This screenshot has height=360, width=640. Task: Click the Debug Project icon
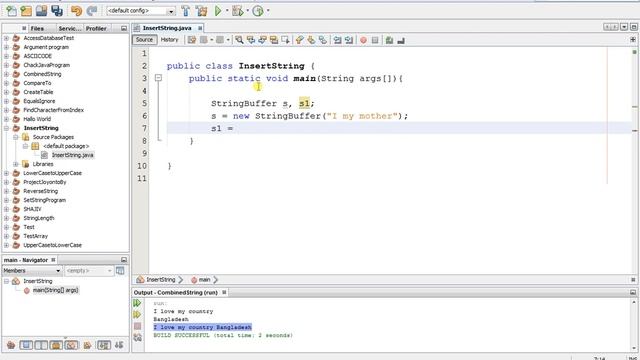pos(237,11)
